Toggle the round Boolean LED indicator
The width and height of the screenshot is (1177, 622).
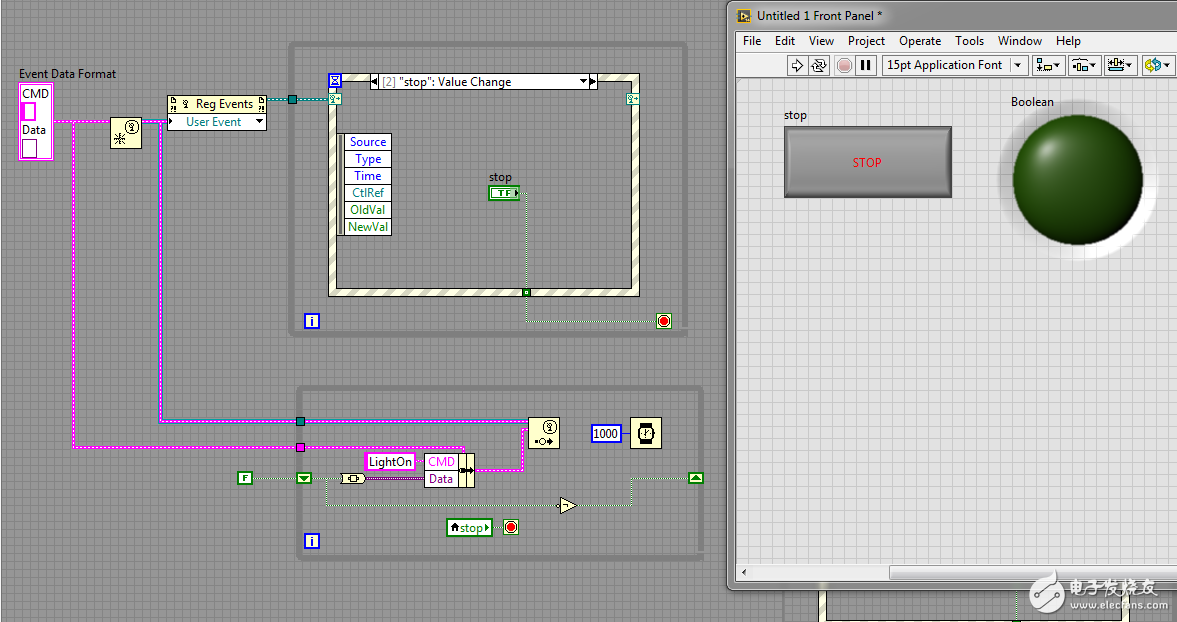pyautogui.click(x=1077, y=180)
